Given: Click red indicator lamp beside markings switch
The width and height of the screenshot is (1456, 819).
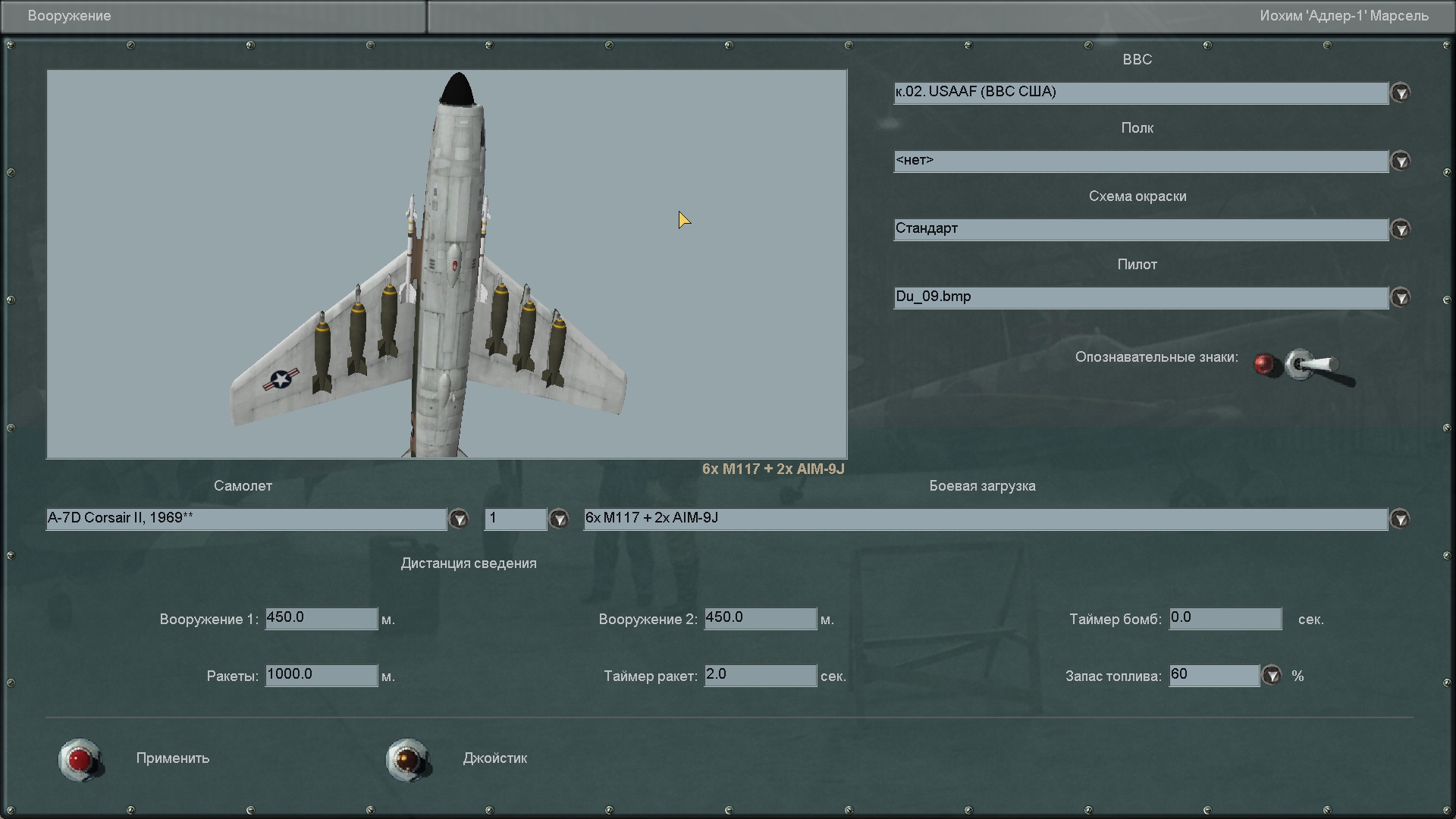Looking at the screenshot, I should [x=1263, y=365].
